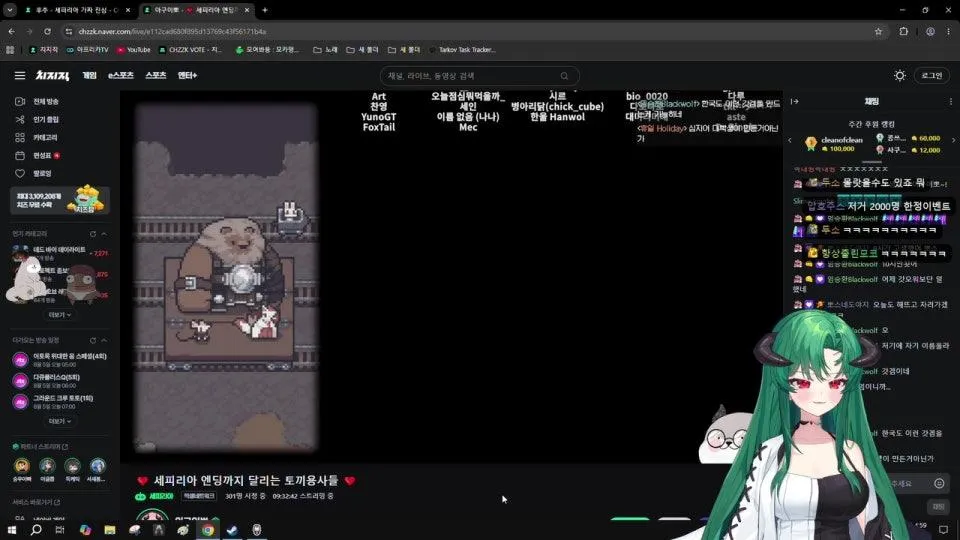The width and height of the screenshot is (960, 540).
Task: Refresh the 인기 카테고리 list
Action: point(93,234)
